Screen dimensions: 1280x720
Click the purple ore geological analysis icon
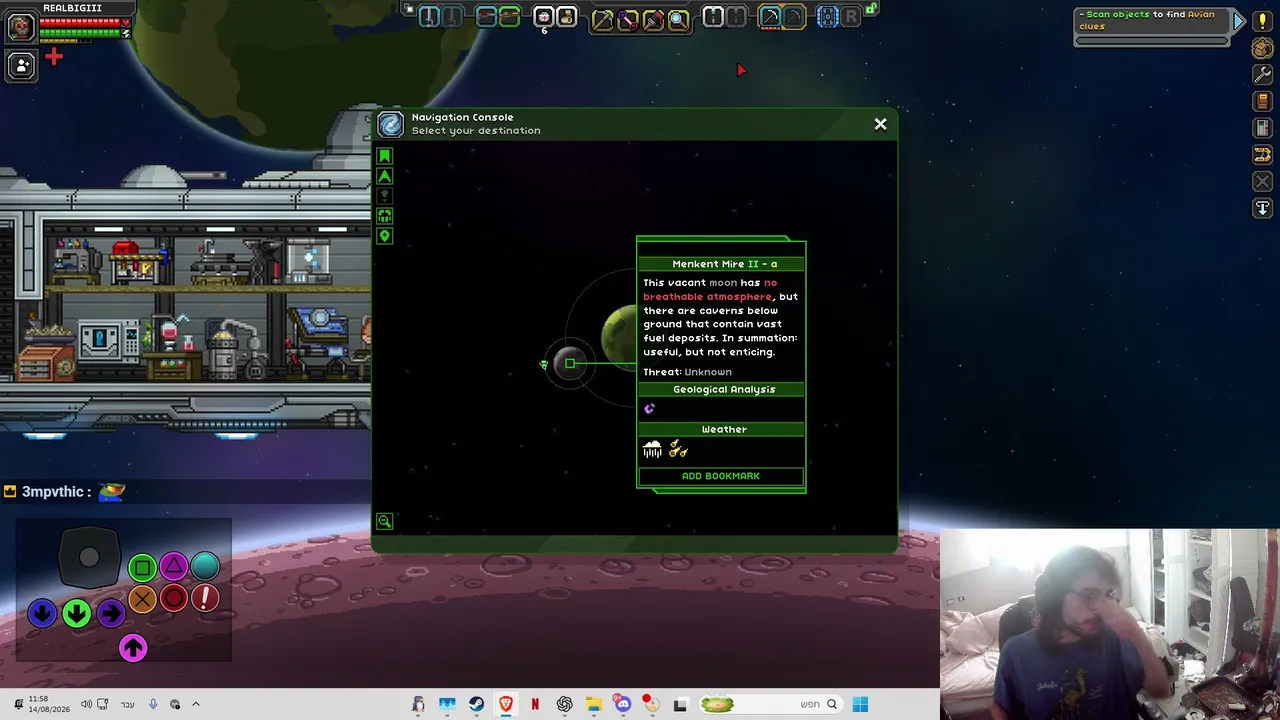pyautogui.click(x=649, y=408)
